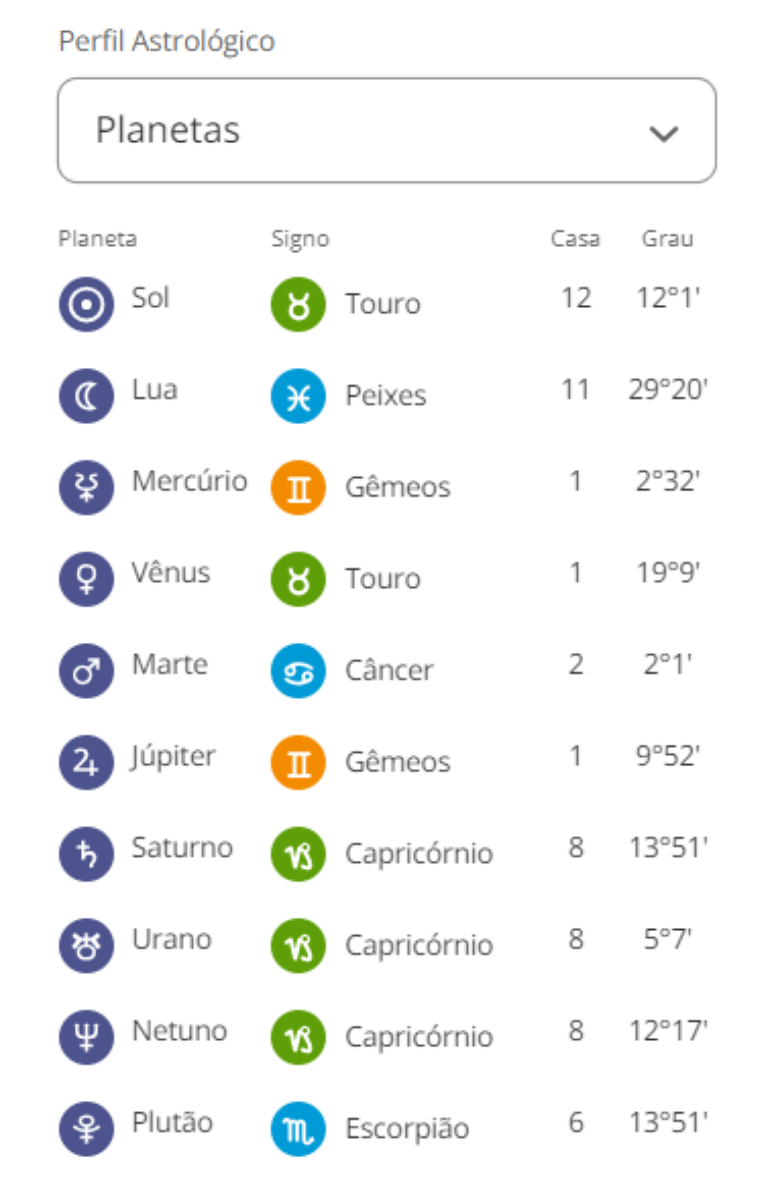Select the Marte planet symbol
This screenshot has width=774, height=1181.
(x=87, y=670)
